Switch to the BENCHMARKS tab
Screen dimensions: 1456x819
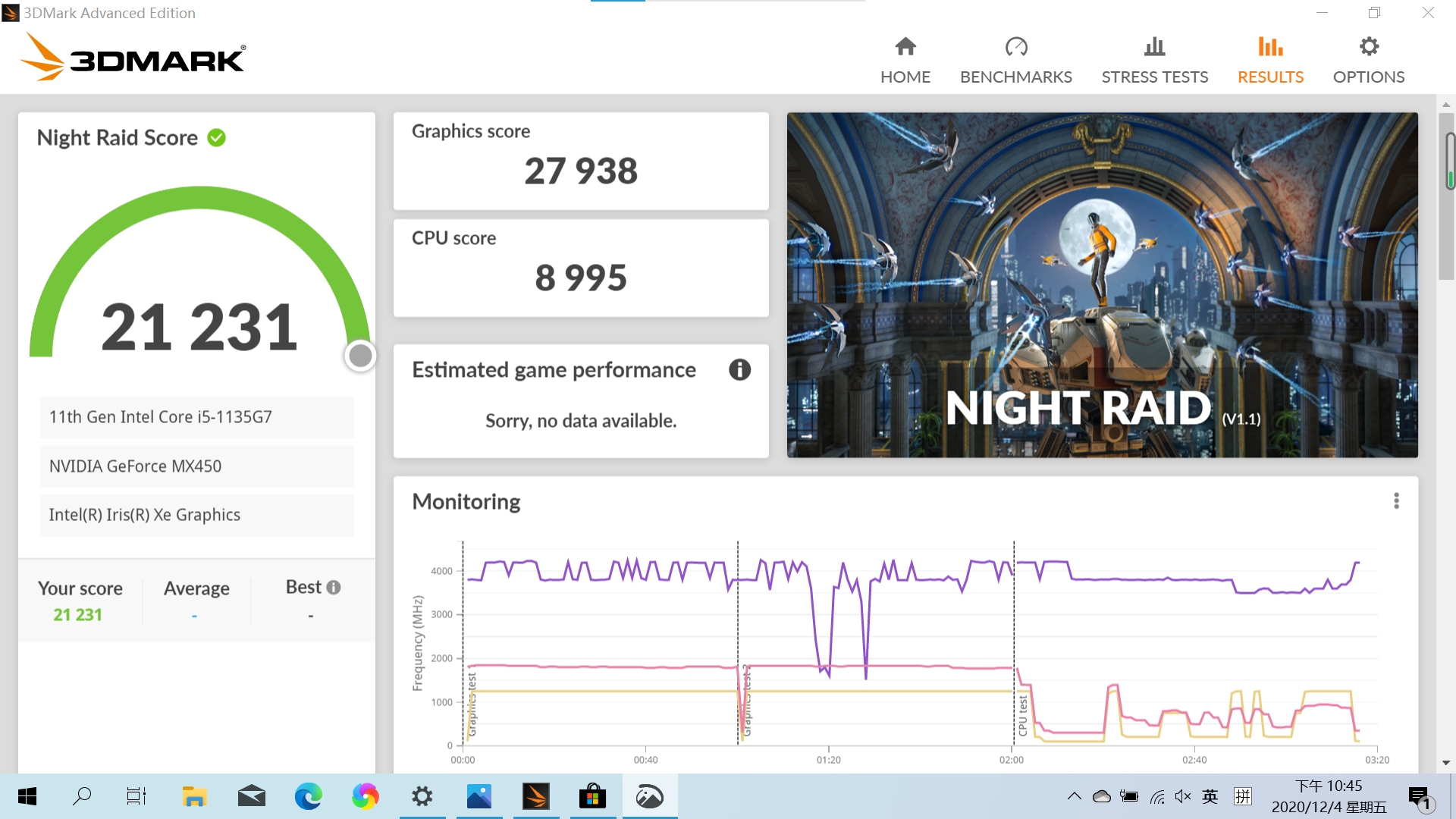pyautogui.click(x=1015, y=61)
